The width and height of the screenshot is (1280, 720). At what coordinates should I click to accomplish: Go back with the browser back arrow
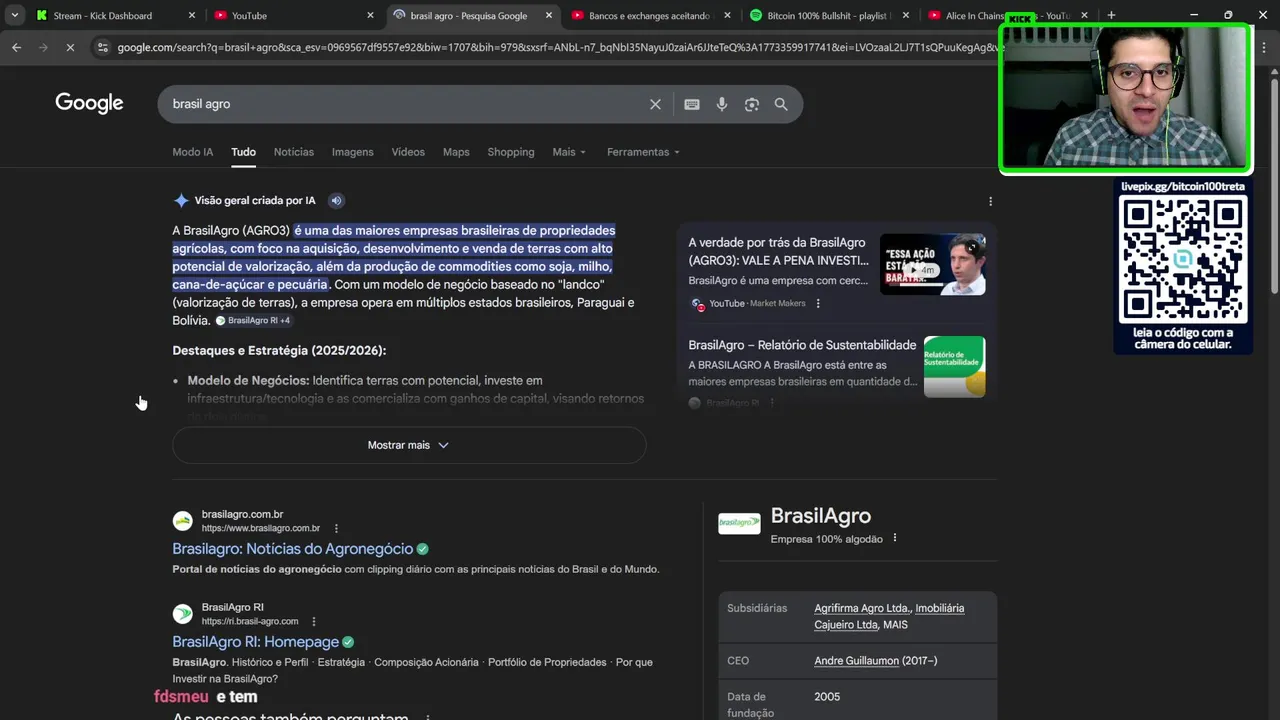point(16,47)
